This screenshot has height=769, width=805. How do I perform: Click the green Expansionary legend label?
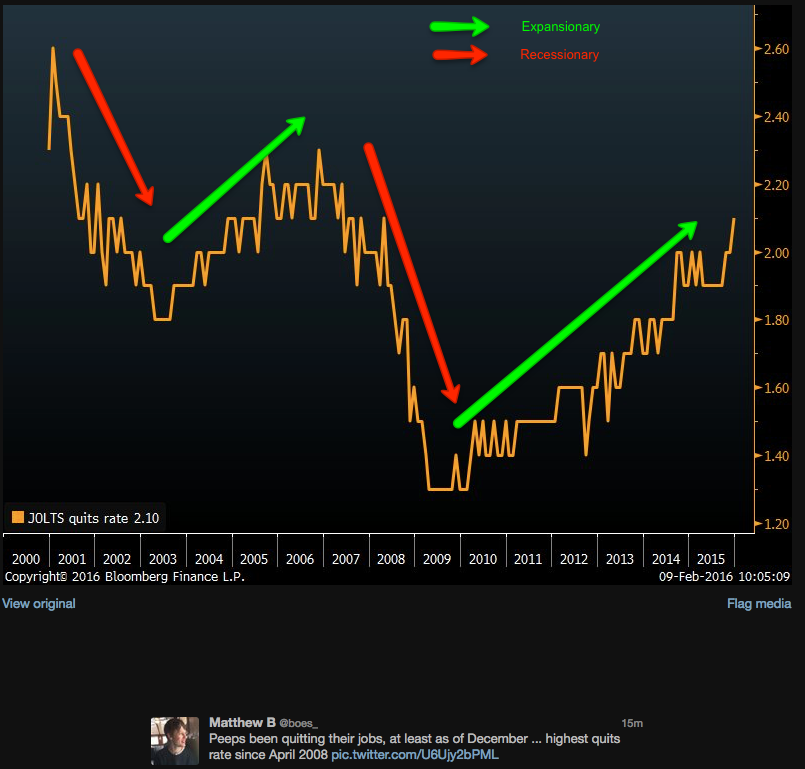coord(561,27)
